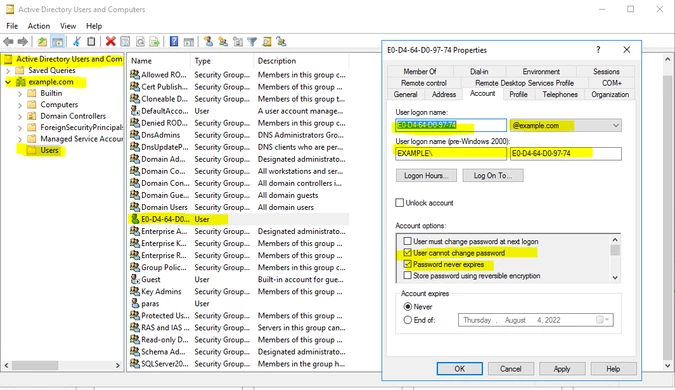Expand the Builtin tree node
675x390 pixels.
[20, 93]
